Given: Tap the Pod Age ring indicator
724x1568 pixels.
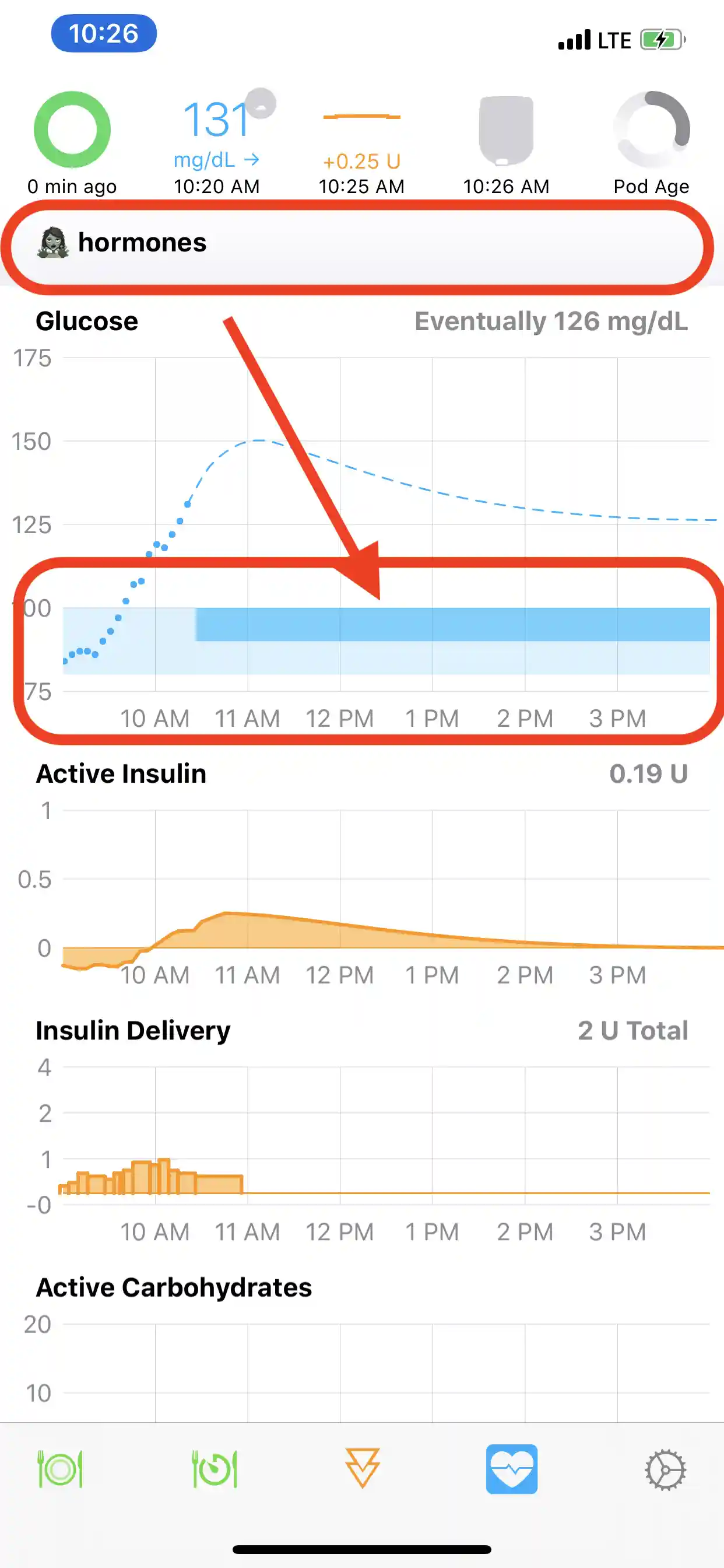Looking at the screenshot, I should (652, 129).
